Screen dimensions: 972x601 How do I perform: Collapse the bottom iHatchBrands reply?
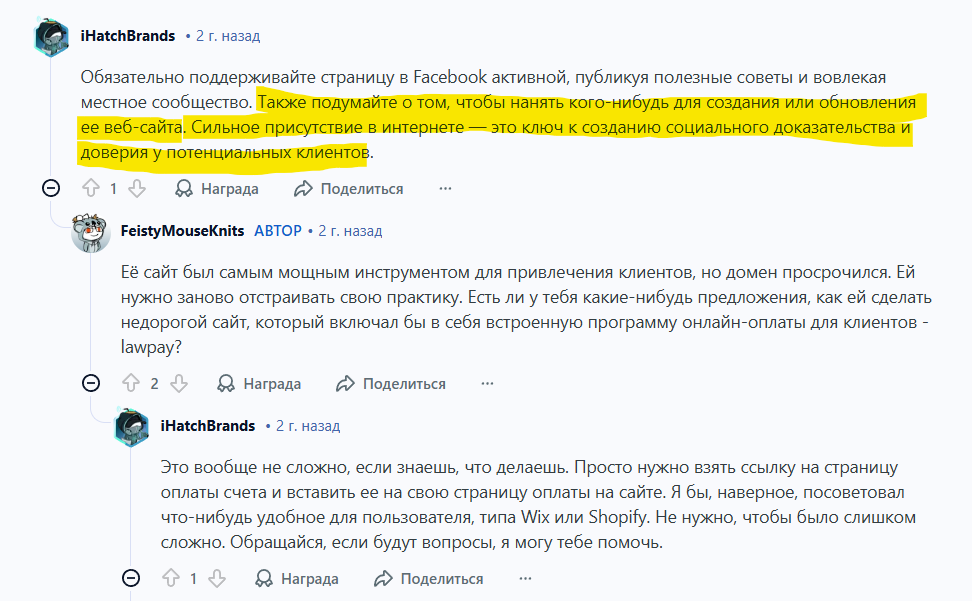click(129, 576)
